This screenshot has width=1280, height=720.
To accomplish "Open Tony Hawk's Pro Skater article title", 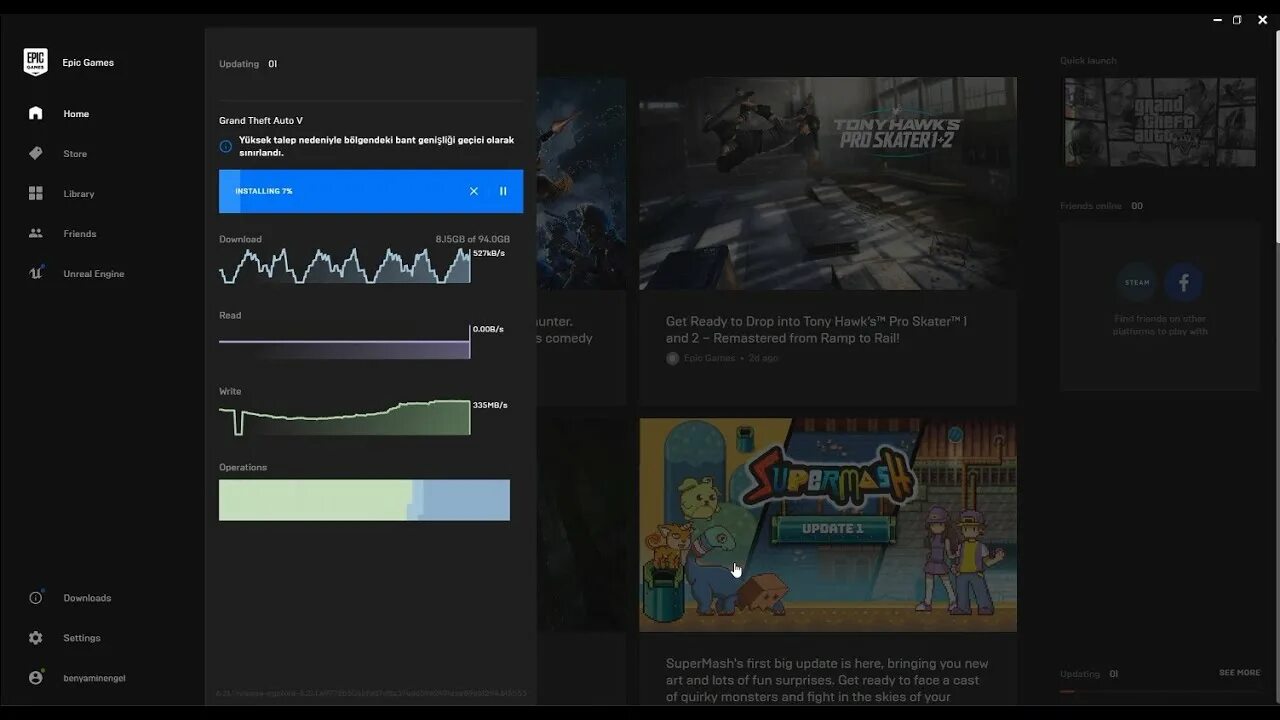I will click(x=816, y=330).
